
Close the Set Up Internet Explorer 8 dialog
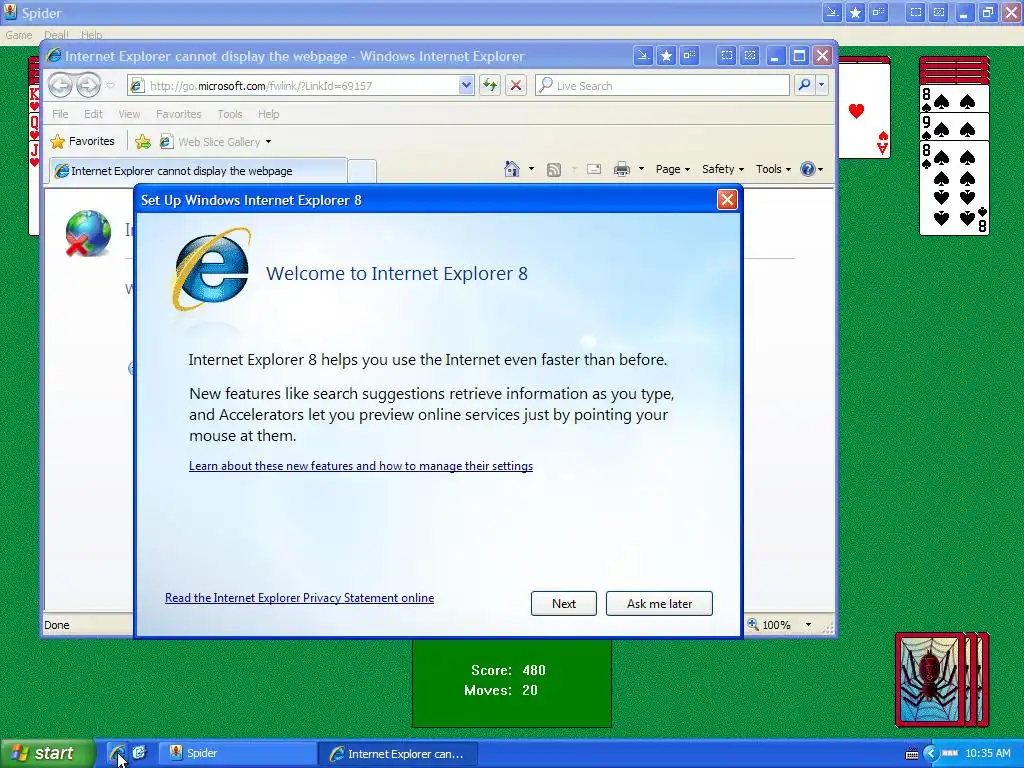[727, 199]
